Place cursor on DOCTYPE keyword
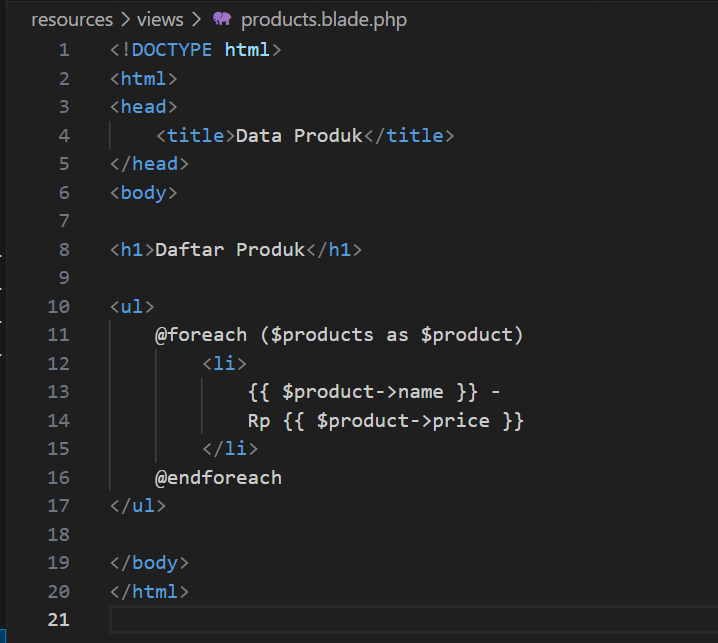This screenshot has width=718, height=643. click(x=172, y=50)
